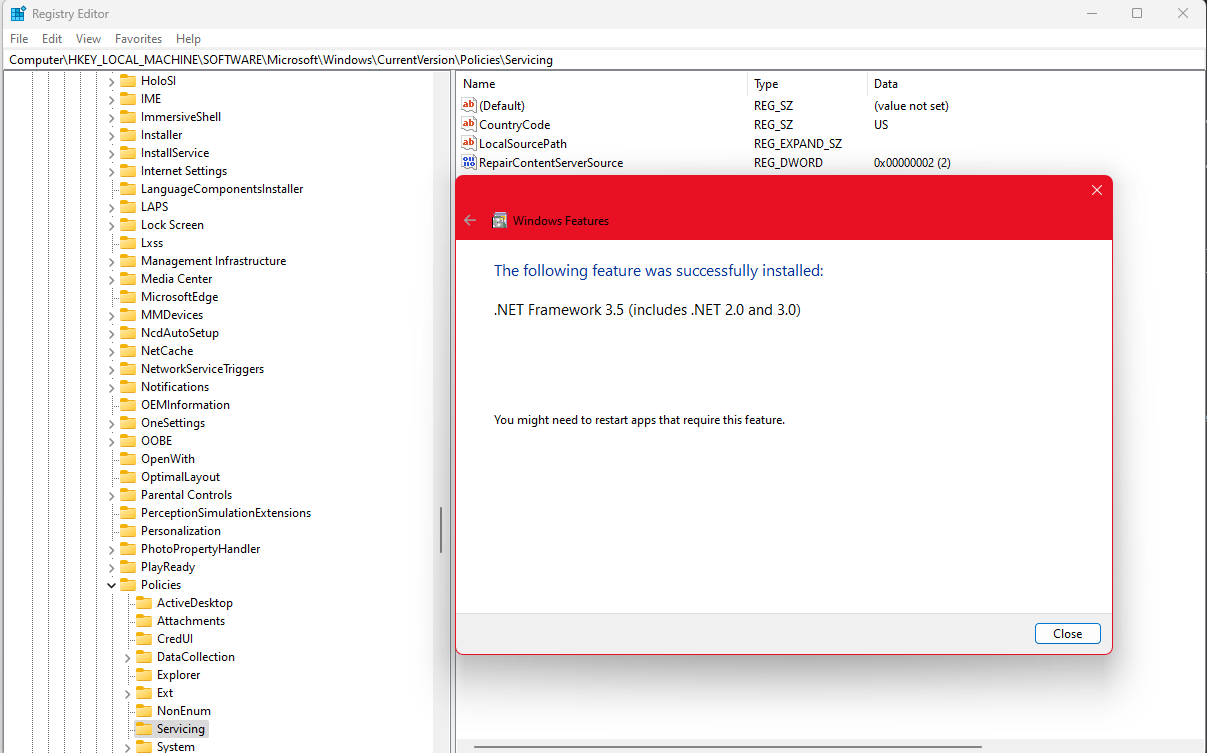This screenshot has height=753, width=1207.
Task: Expand the Ext node
Action: coord(125,692)
